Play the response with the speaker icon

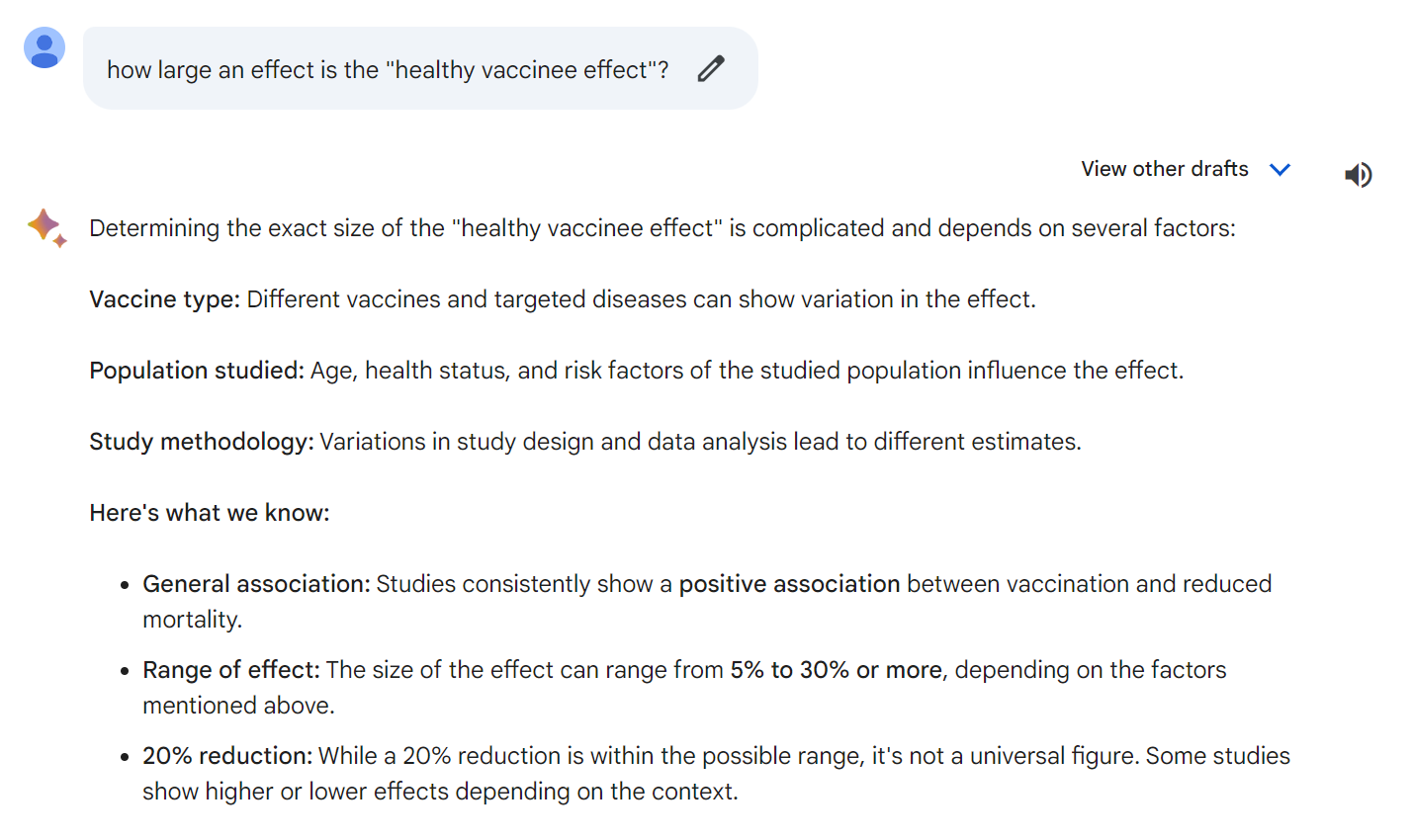tap(1358, 175)
